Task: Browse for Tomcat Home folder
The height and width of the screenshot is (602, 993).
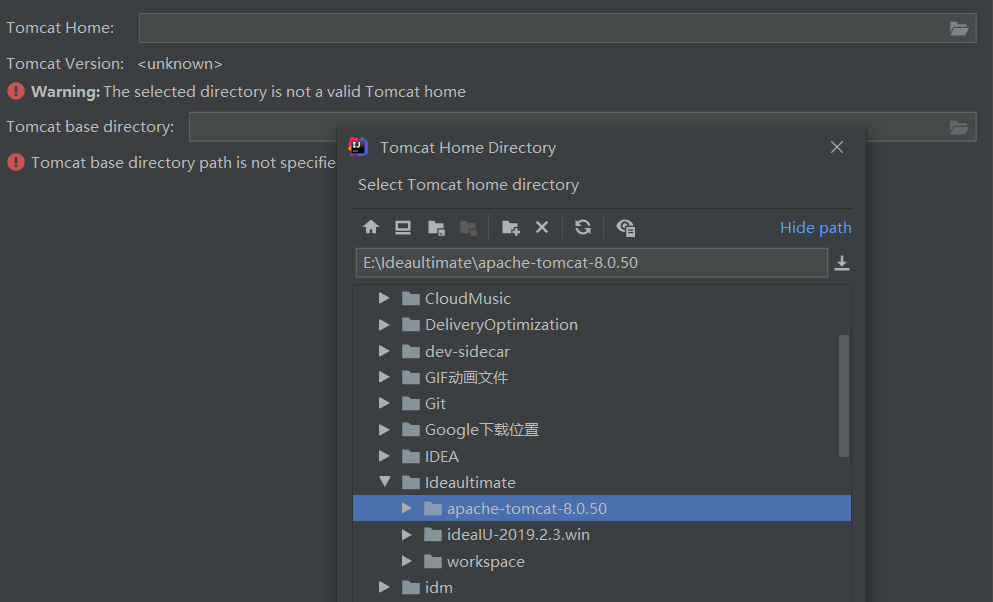Action: pyautogui.click(x=959, y=28)
